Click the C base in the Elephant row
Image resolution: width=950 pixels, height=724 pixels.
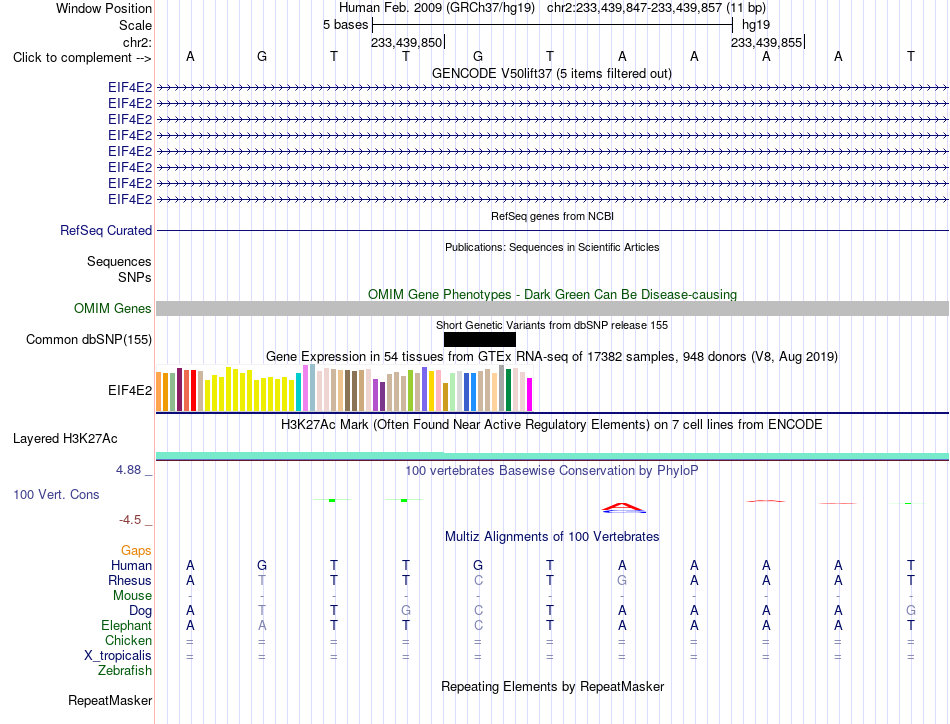point(478,625)
